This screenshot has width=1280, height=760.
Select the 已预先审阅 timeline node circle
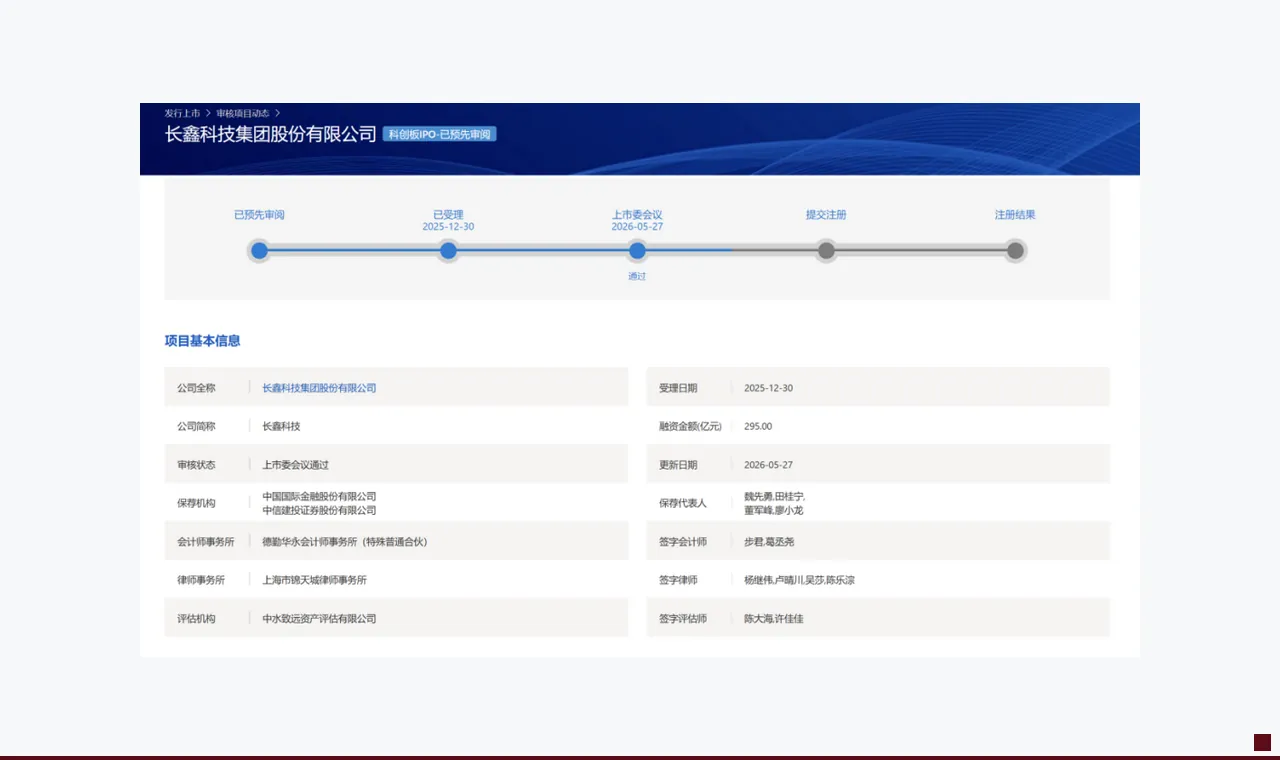tap(259, 251)
